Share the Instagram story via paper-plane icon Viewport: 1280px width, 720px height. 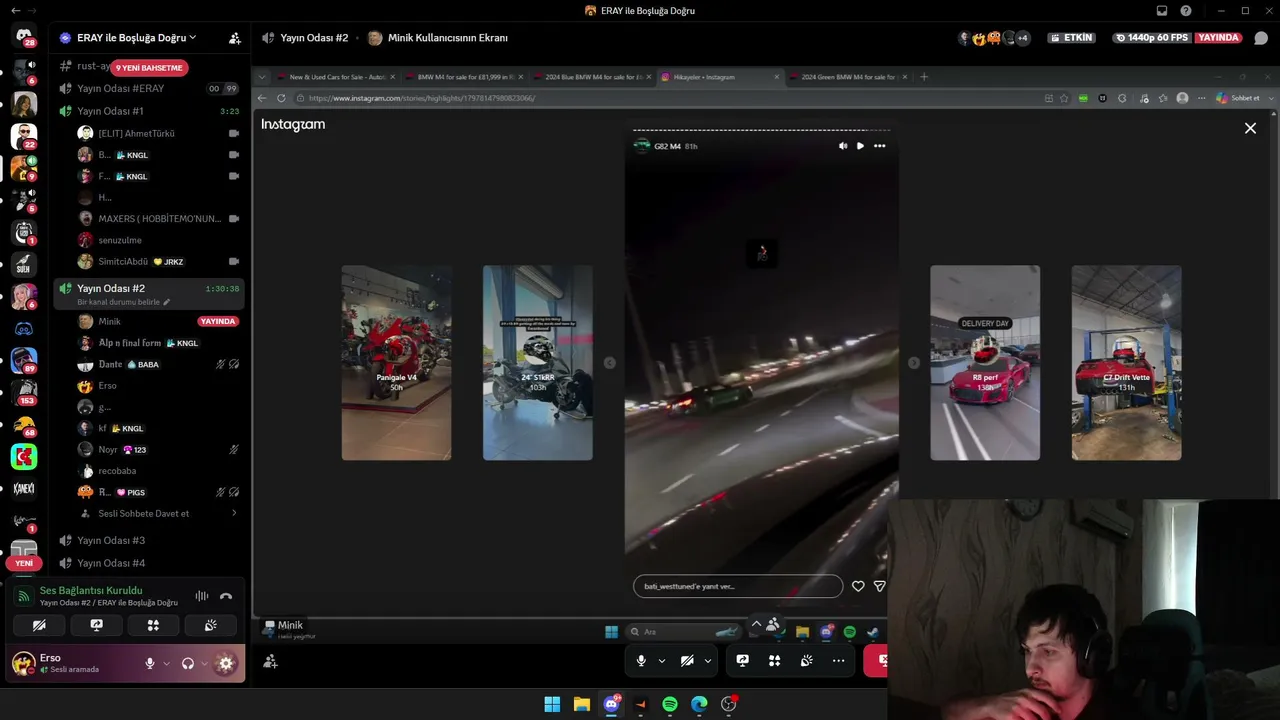[880, 586]
